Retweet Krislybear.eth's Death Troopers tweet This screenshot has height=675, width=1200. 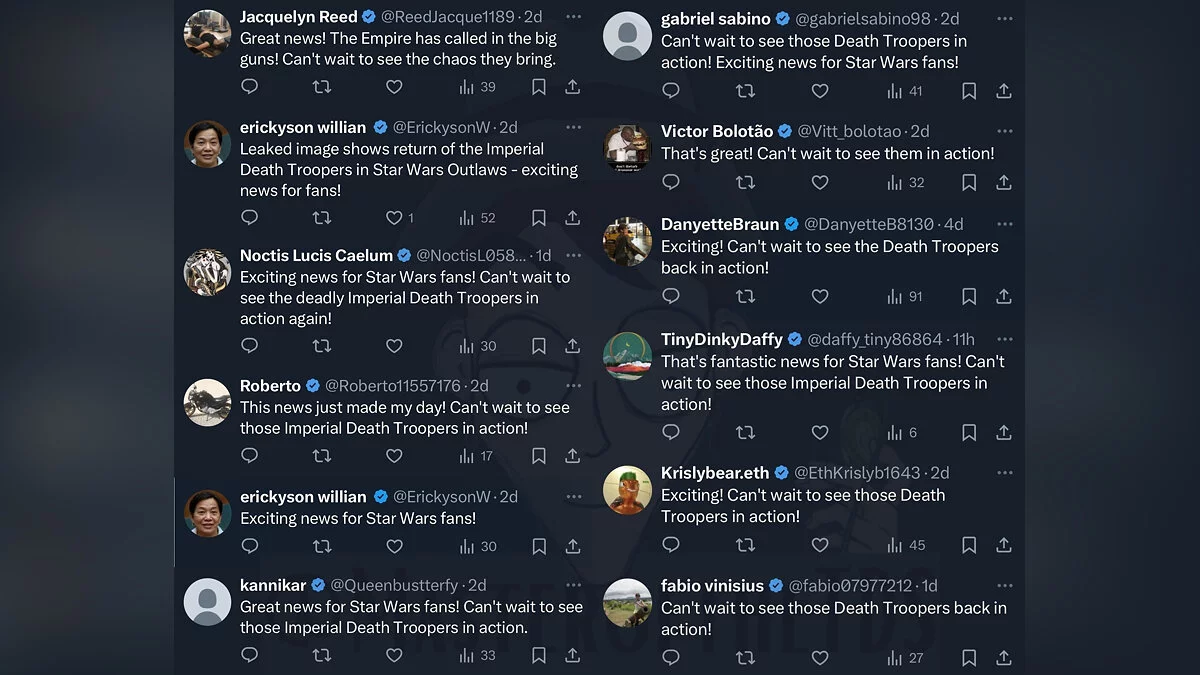(745, 545)
